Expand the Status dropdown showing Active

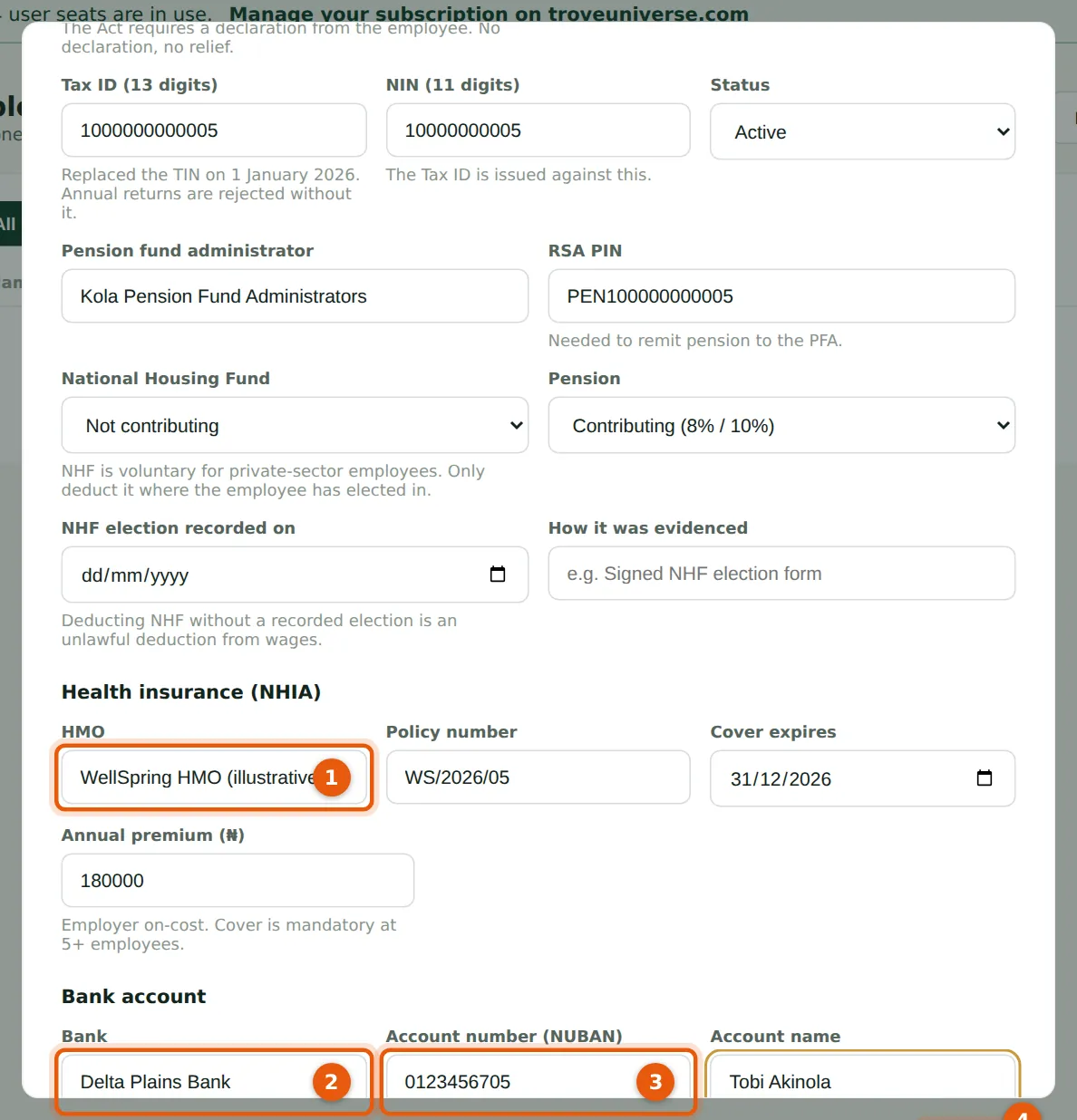click(x=862, y=132)
